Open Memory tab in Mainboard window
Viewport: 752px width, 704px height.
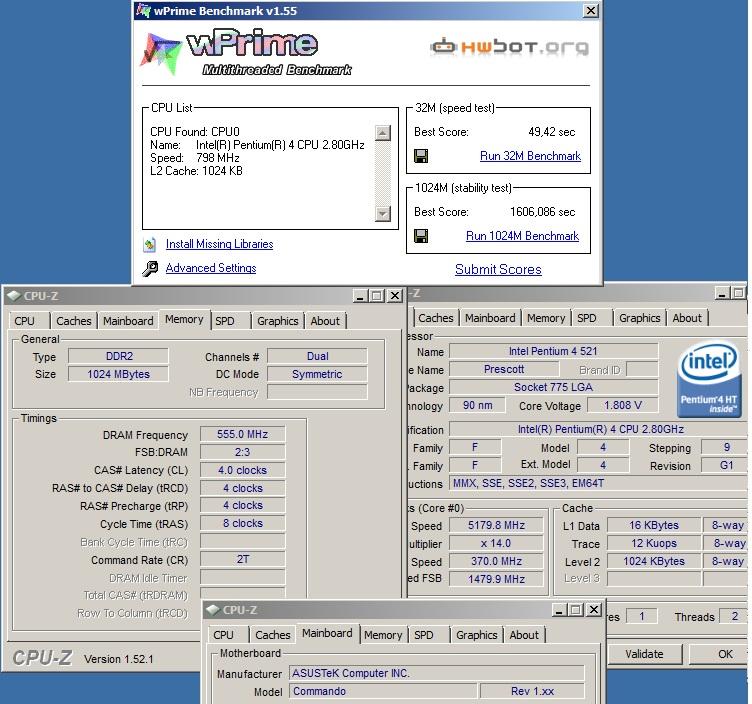(383, 635)
